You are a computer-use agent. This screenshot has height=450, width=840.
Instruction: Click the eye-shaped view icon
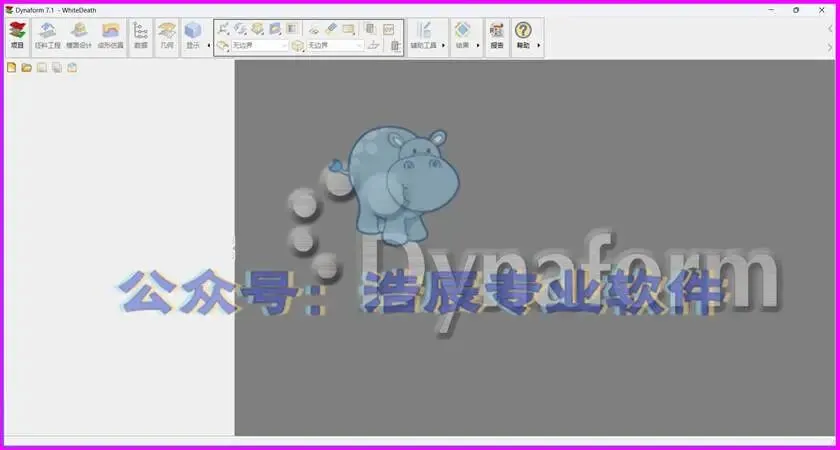(314, 30)
